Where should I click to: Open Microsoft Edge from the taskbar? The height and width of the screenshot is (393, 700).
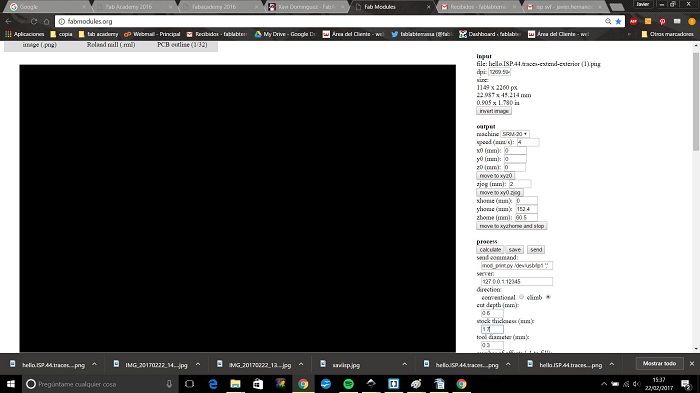click(213, 384)
